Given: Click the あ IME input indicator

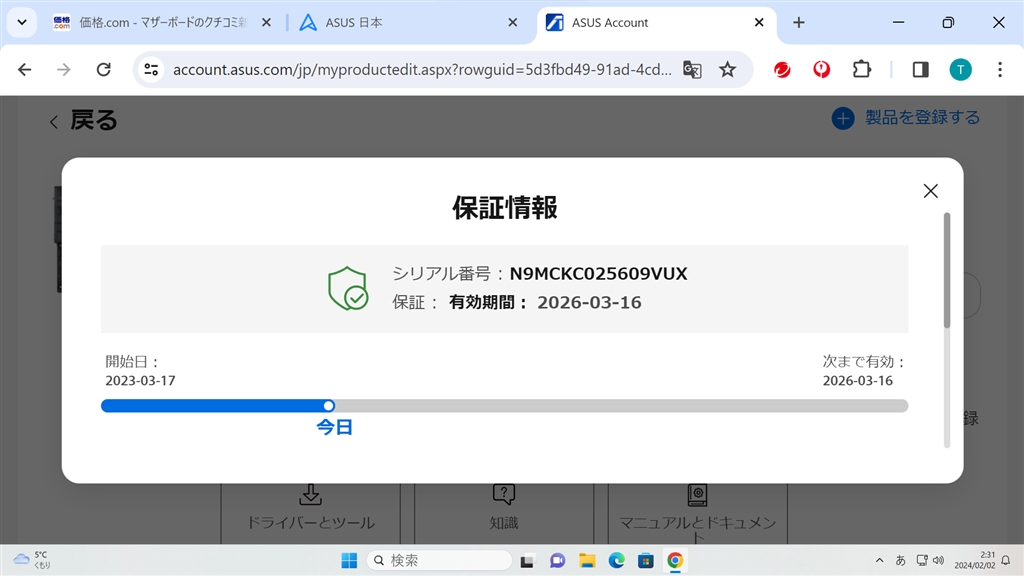Looking at the screenshot, I should coord(901,560).
